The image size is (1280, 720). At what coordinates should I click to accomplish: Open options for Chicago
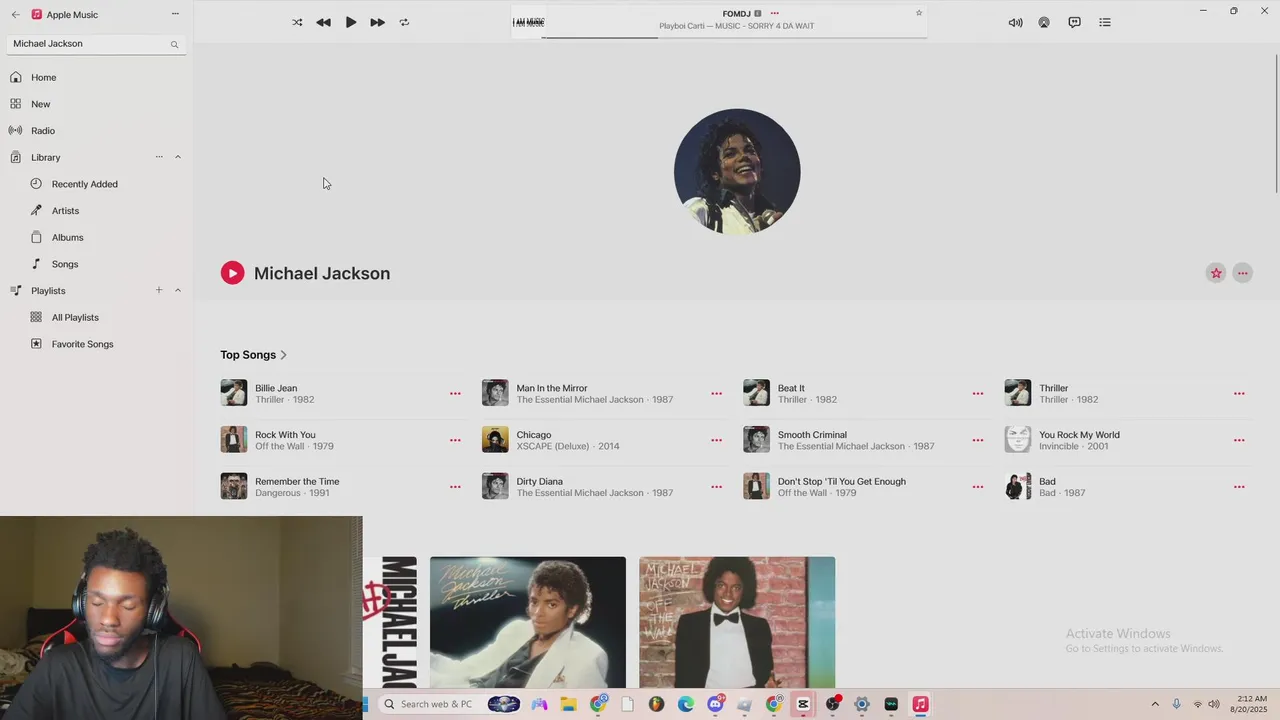coord(716,440)
